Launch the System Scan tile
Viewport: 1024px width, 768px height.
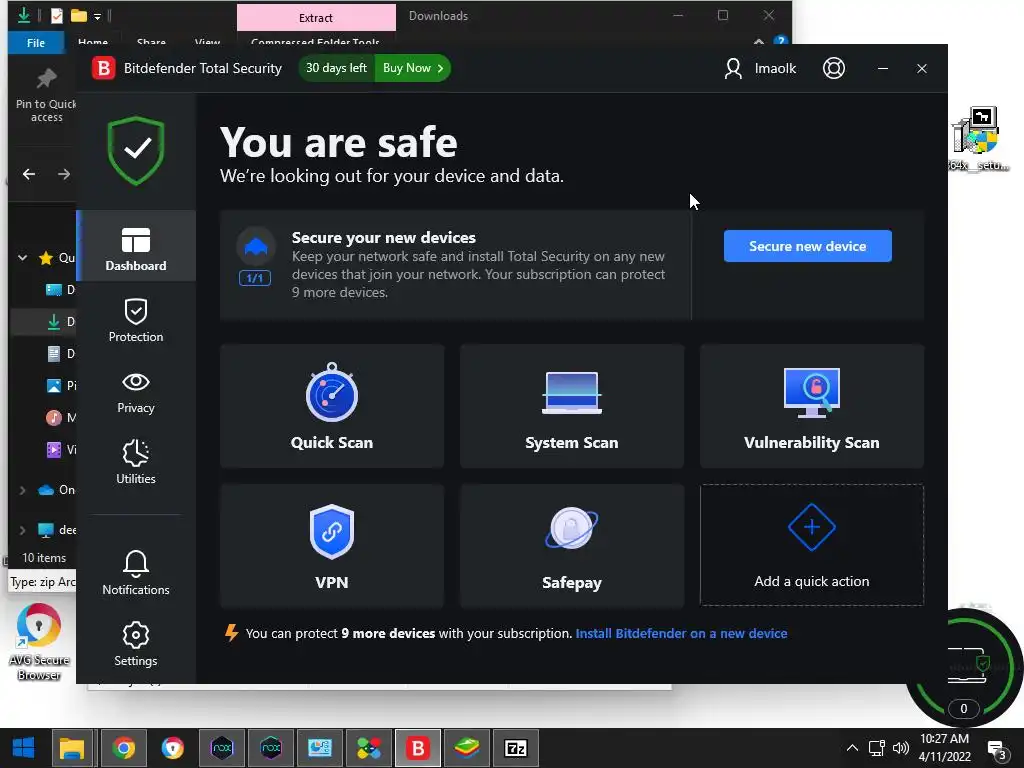tap(571, 406)
